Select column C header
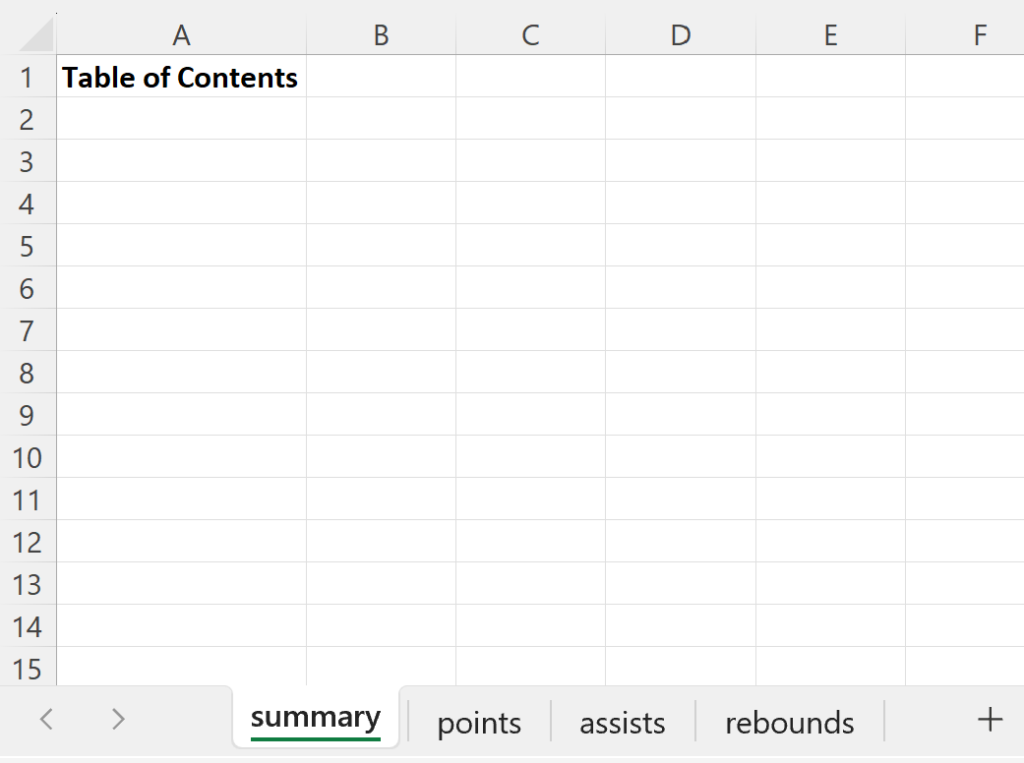 [530, 35]
